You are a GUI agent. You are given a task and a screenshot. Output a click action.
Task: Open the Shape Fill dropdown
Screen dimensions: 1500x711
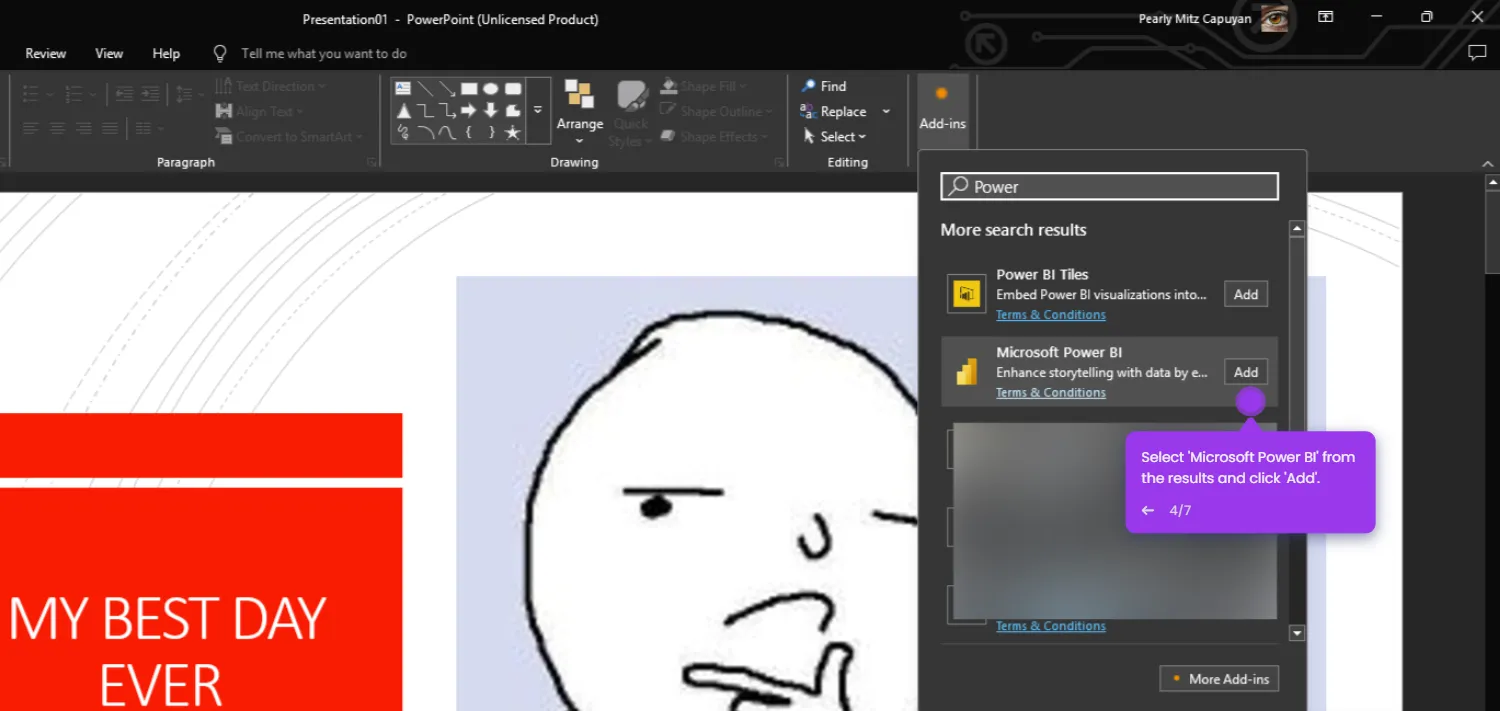coord(703,86)
